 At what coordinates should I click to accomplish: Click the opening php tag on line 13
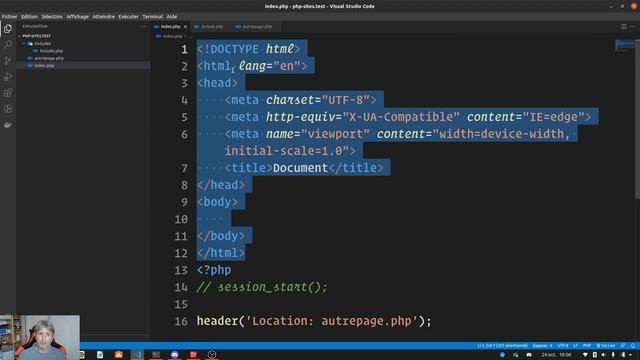[214, 270]
